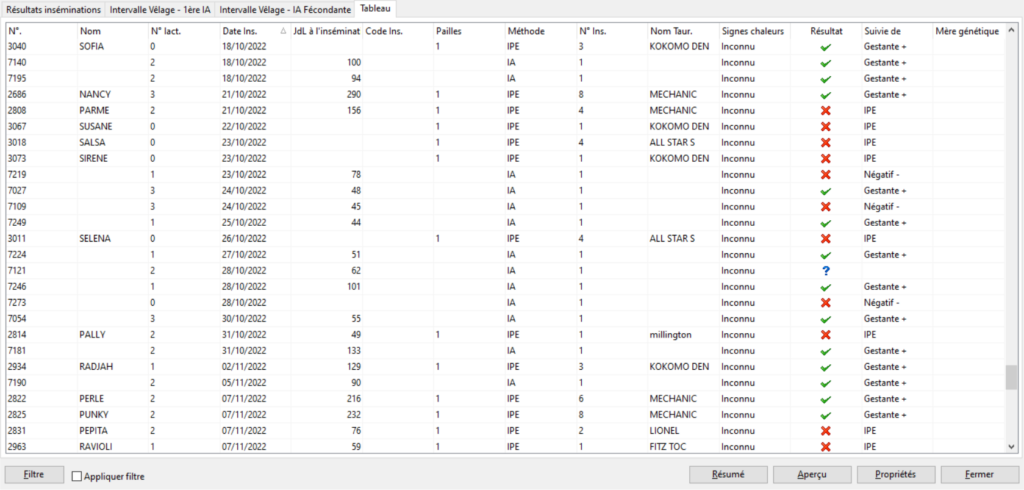Switch to the Résultats inséminations tab

[x=53, y=9]
